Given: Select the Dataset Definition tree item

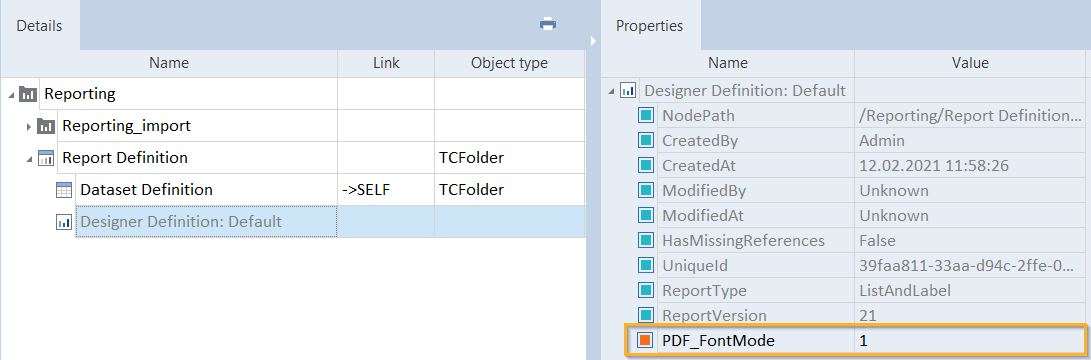Looking at the screenshot, I should pos(147,189).
